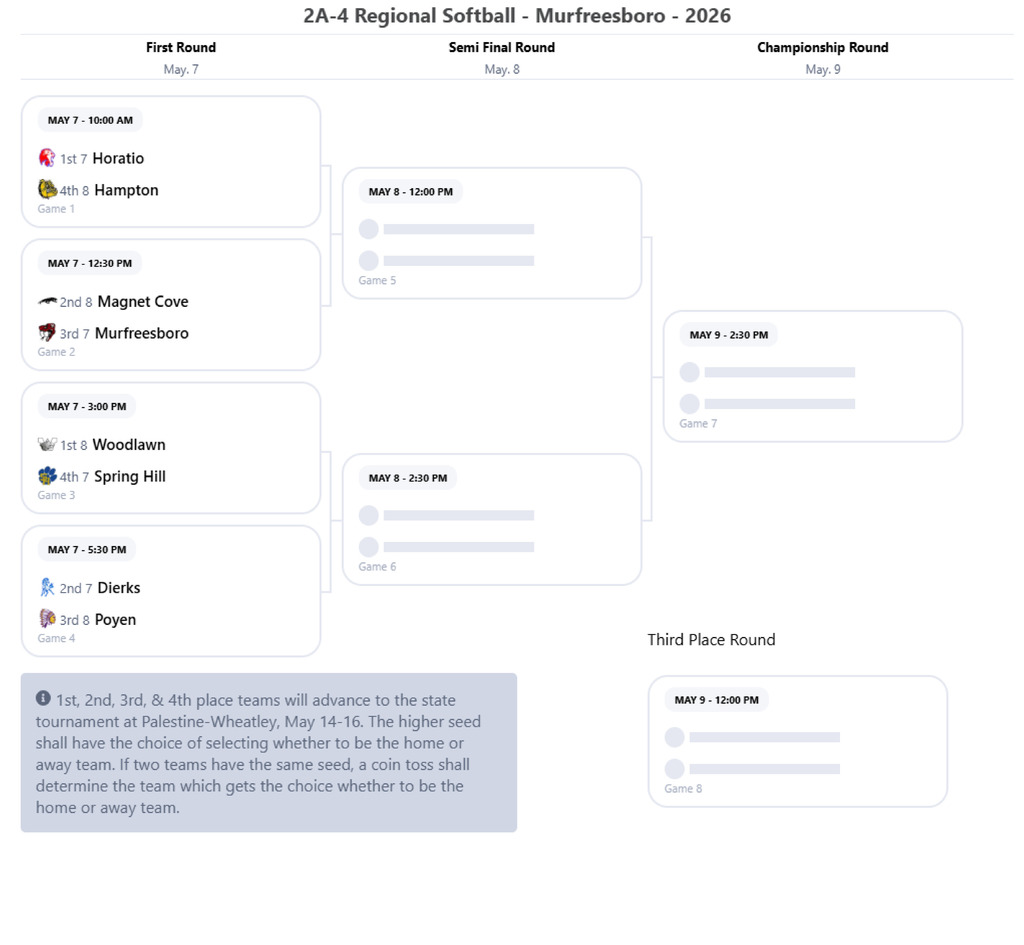Click the Spring Hill paw logo
This screenshot has height=945, width=1024.
point(47,475)
